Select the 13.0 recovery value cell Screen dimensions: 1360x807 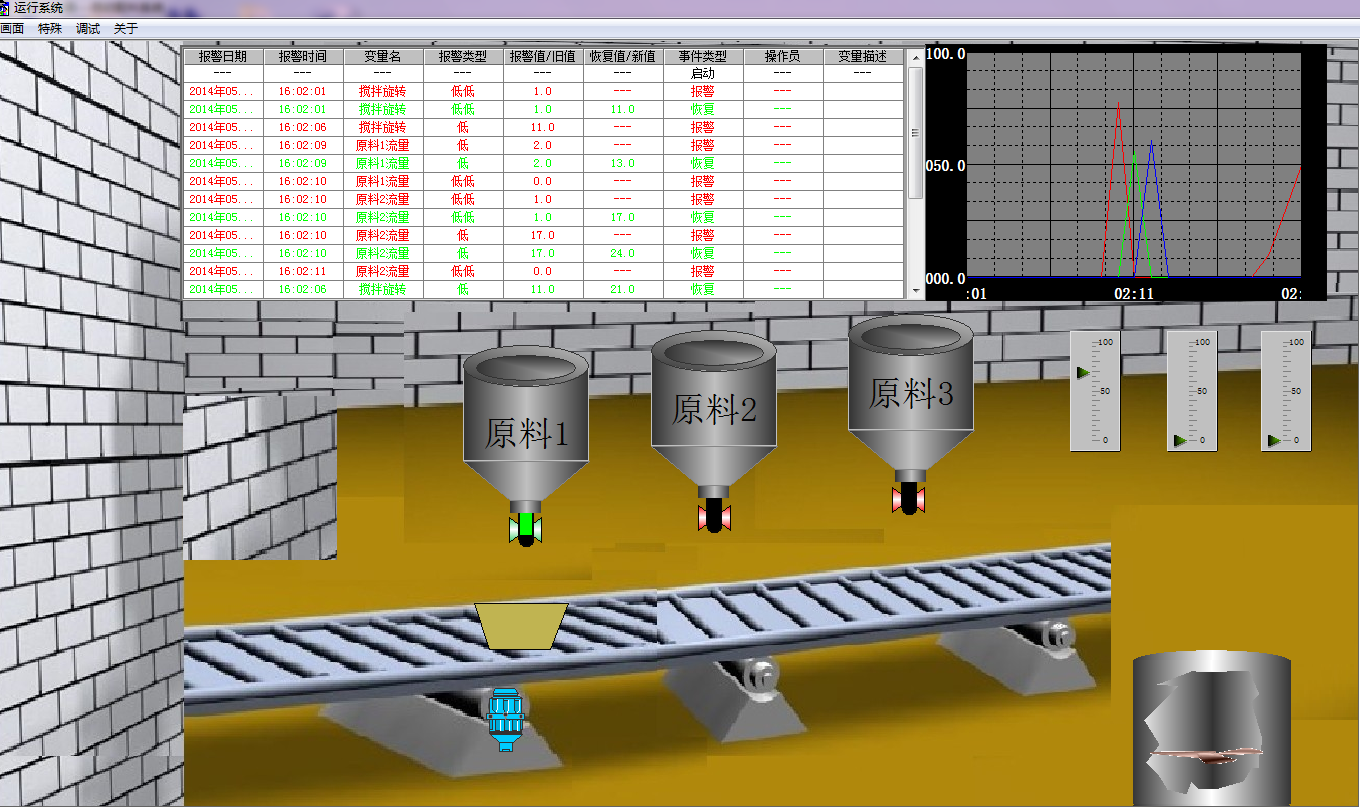[623, 163]
